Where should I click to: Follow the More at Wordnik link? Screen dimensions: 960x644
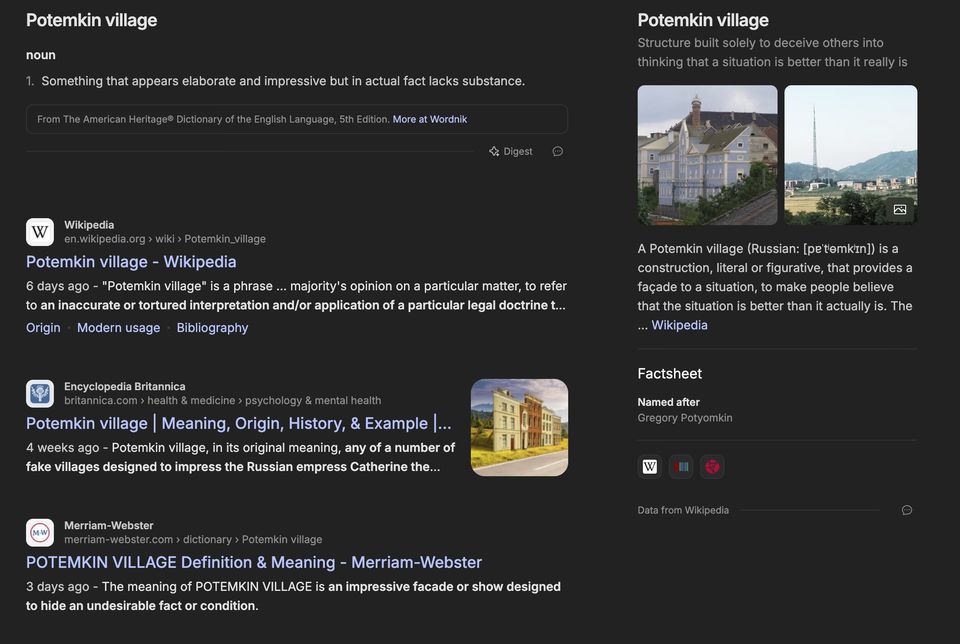click(430, 119)
